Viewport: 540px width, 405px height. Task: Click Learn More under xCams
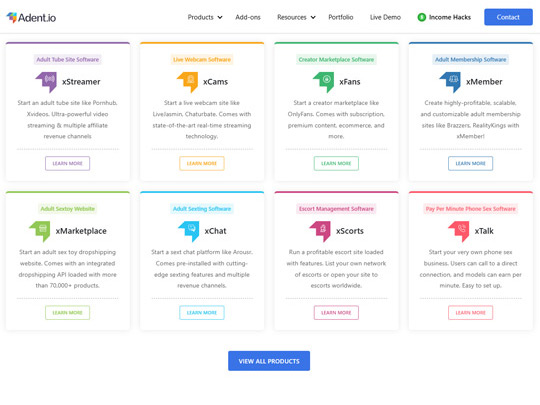202,164
